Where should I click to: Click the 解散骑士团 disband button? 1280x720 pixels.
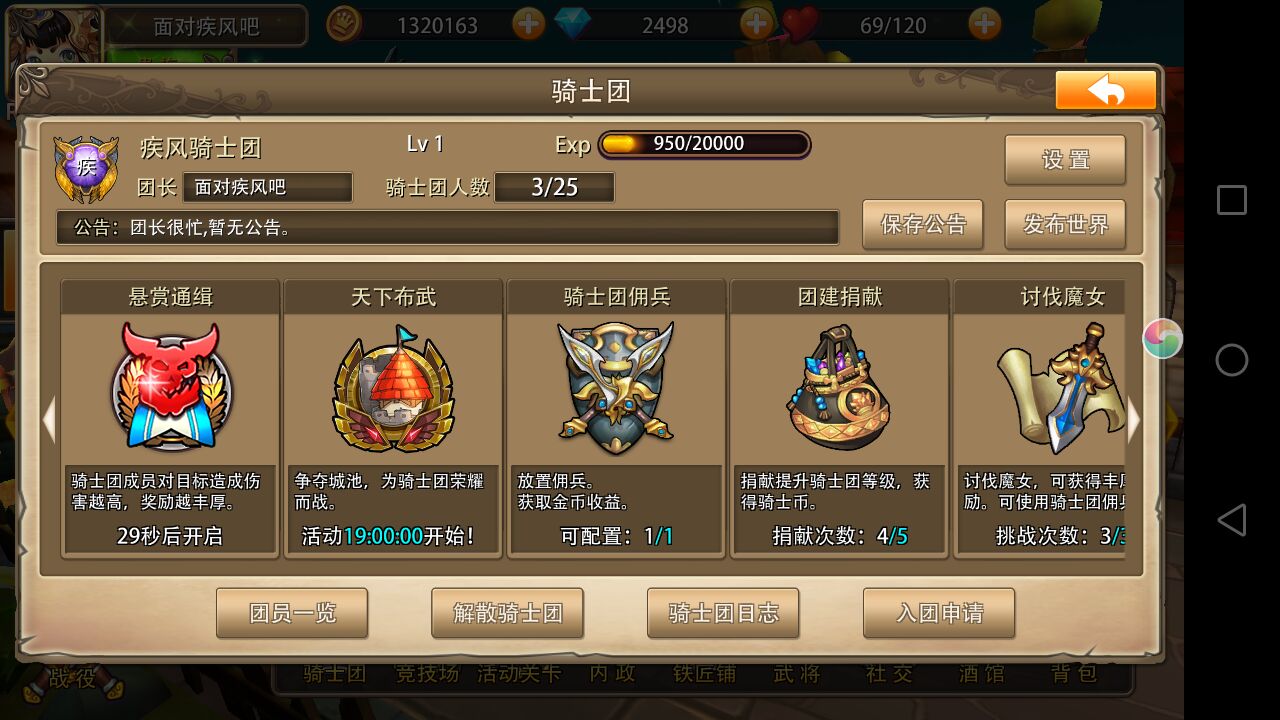(507, 613)
